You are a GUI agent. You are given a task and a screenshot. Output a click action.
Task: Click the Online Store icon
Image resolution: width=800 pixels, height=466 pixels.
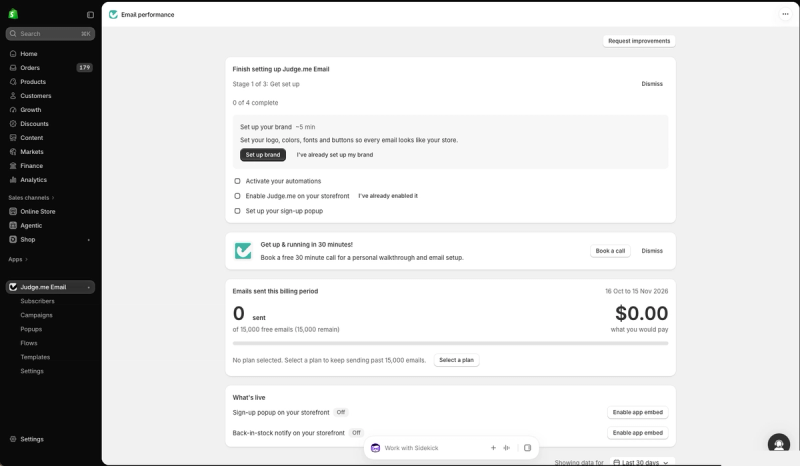[13, 211]
